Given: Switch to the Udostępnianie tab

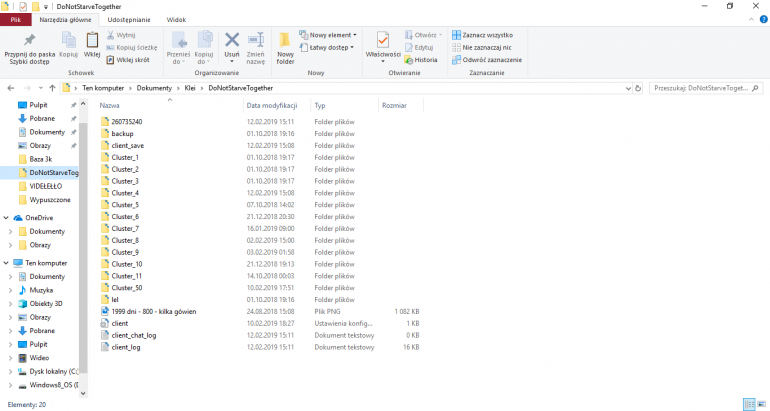Looking at the screenshot, I should (129, 20).
